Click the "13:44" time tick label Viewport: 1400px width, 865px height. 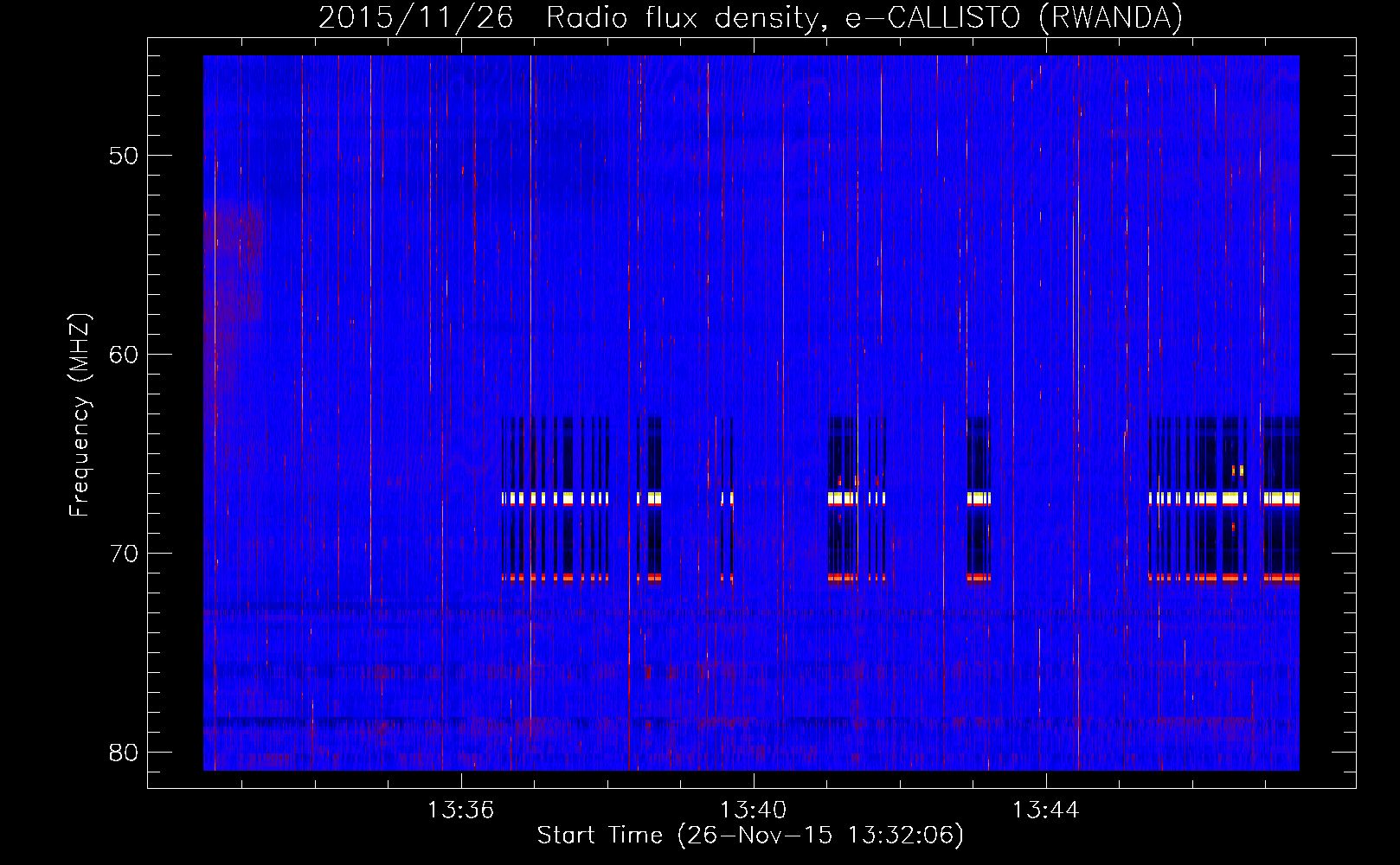[x=1046, y=811]
